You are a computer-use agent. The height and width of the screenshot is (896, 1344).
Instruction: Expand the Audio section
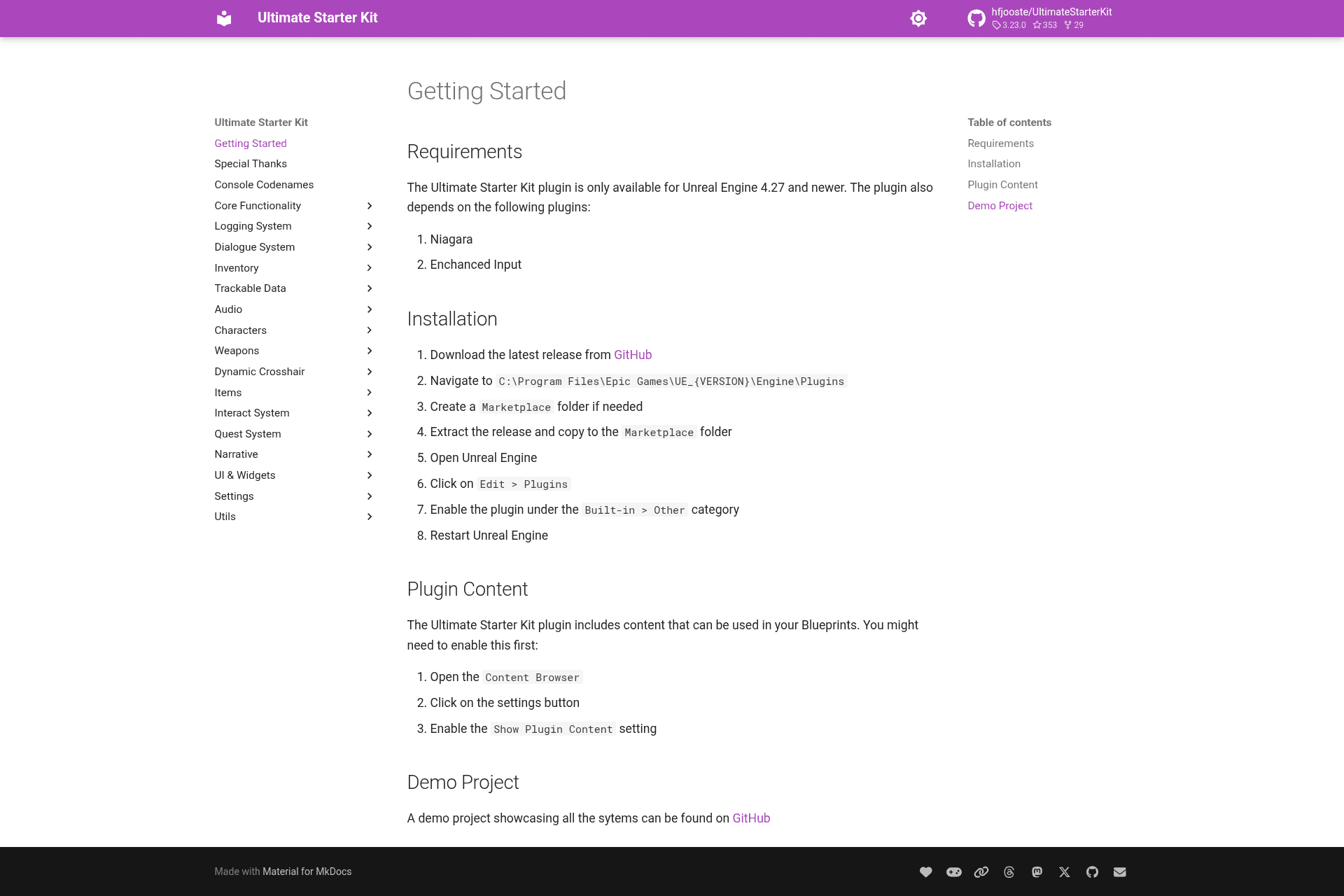[x=294, y=309]
